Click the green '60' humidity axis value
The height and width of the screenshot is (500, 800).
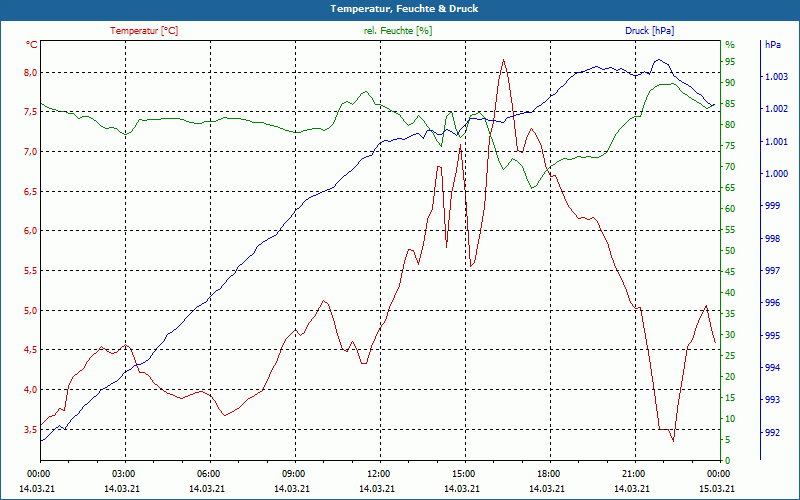pyautogui.click(x=730, y=209)
